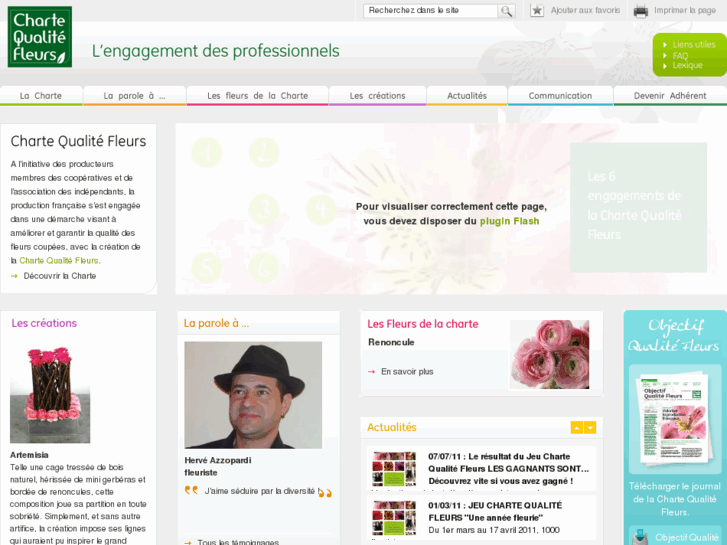
Task: Open Les fleurs de la Charte tab
Action: 257,96
